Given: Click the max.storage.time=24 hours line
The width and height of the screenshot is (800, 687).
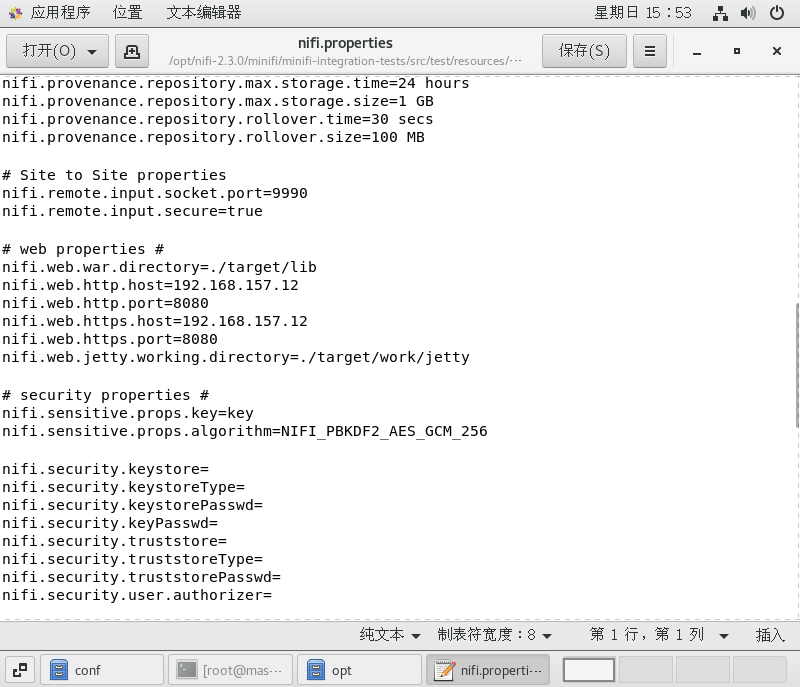Looking at the screenshot, I should [x=236, y=83].
